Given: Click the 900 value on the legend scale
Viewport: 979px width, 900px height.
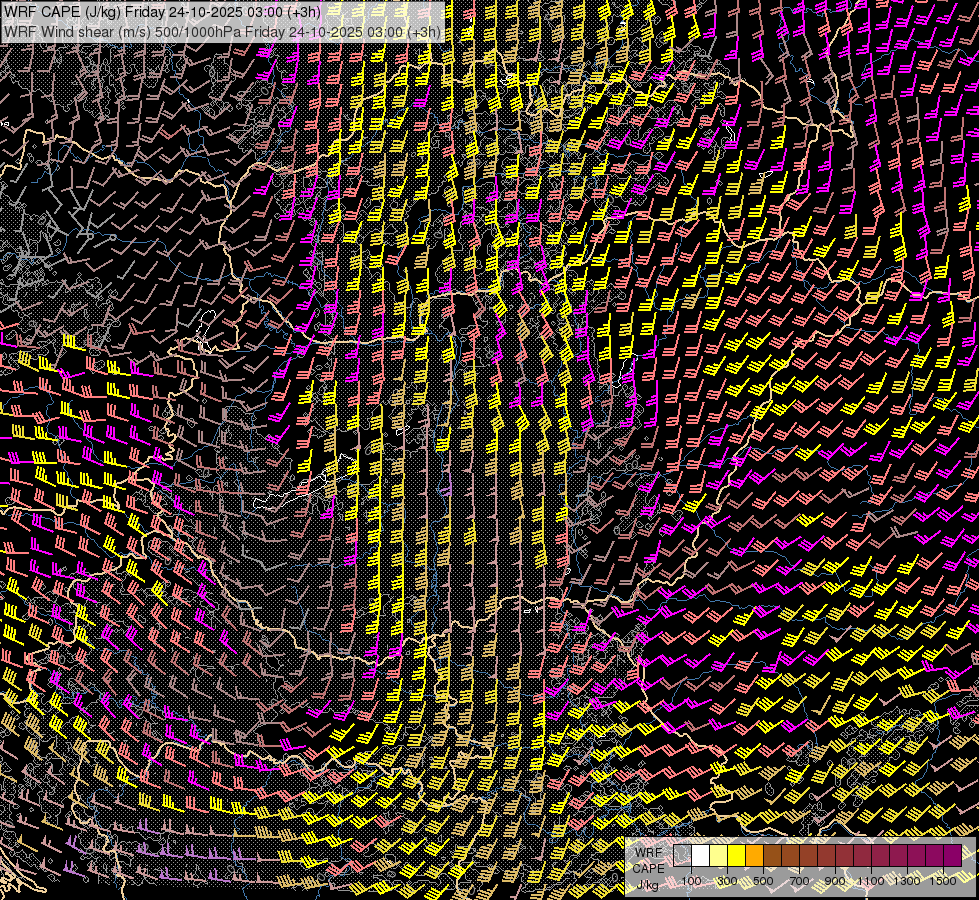Looking at the screenshot, I should (x=835, y=881).
